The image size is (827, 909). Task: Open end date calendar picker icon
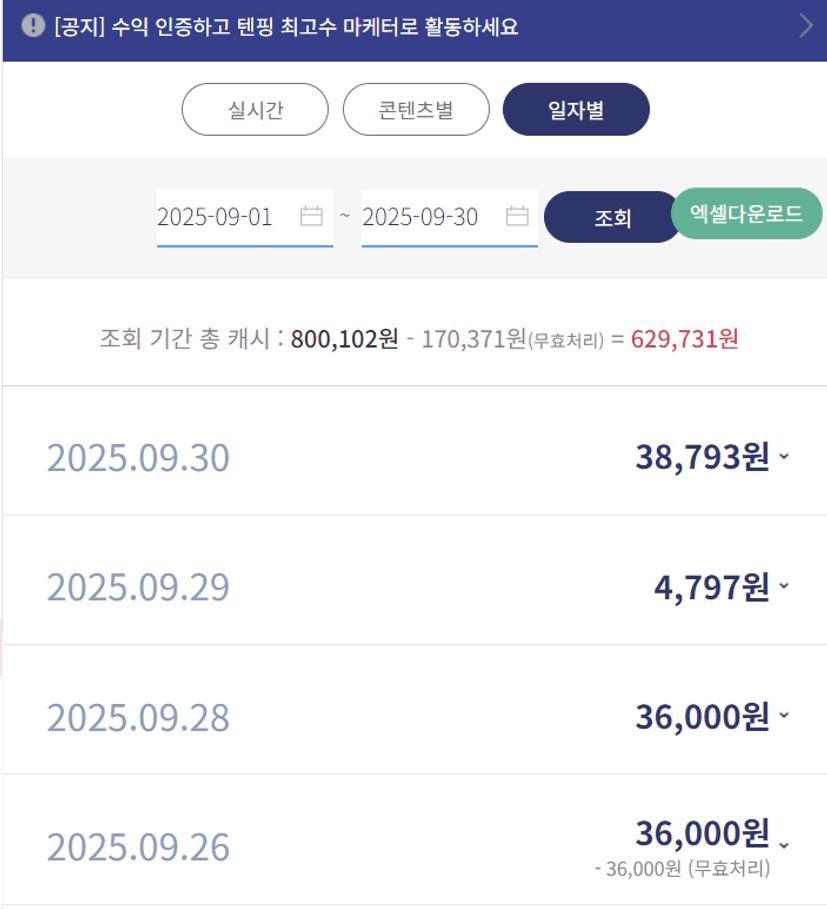click(x=517, y=216)
